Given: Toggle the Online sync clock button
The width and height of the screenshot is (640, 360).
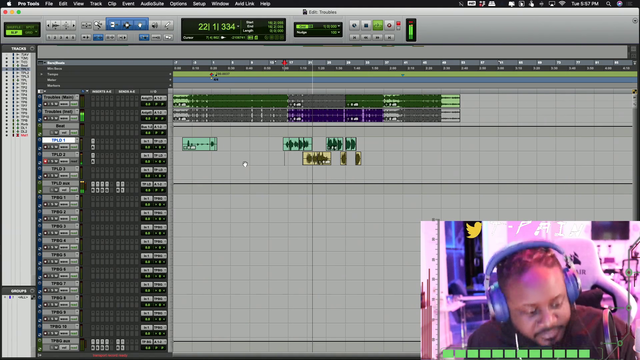Looking at the screenshot, I should 354,25.
